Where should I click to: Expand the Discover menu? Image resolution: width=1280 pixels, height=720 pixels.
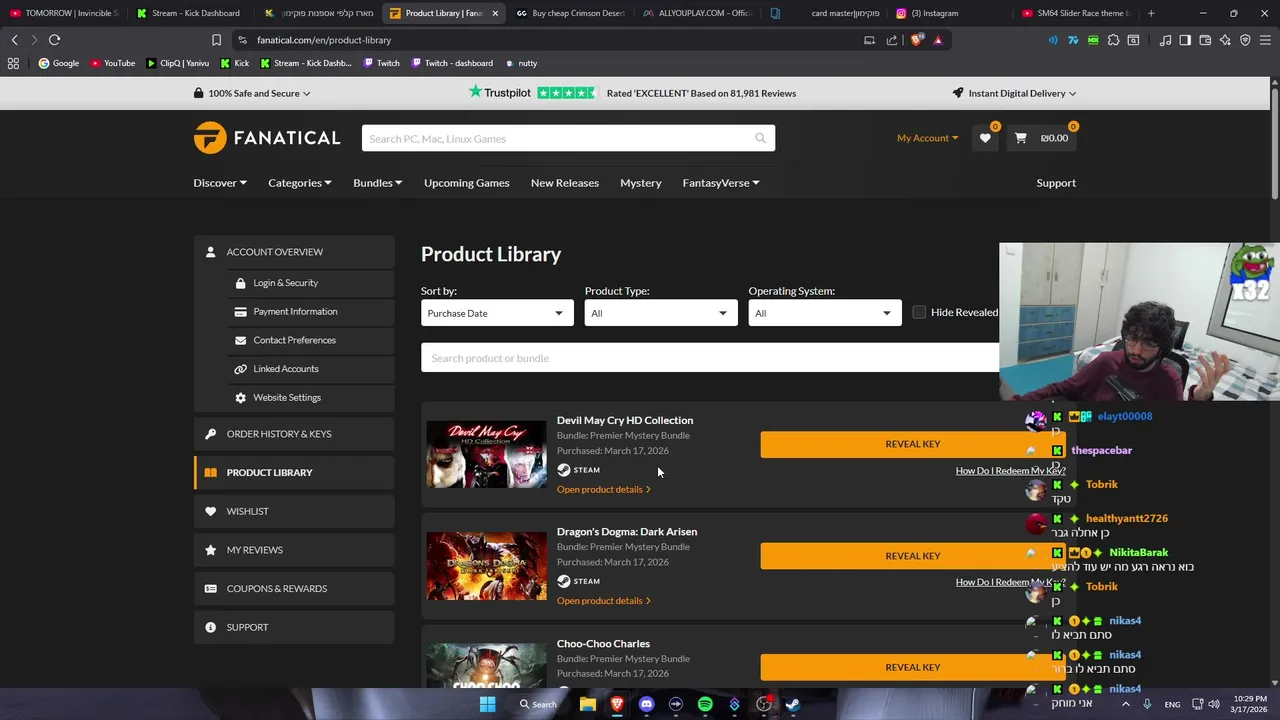(x=220, y=183)
